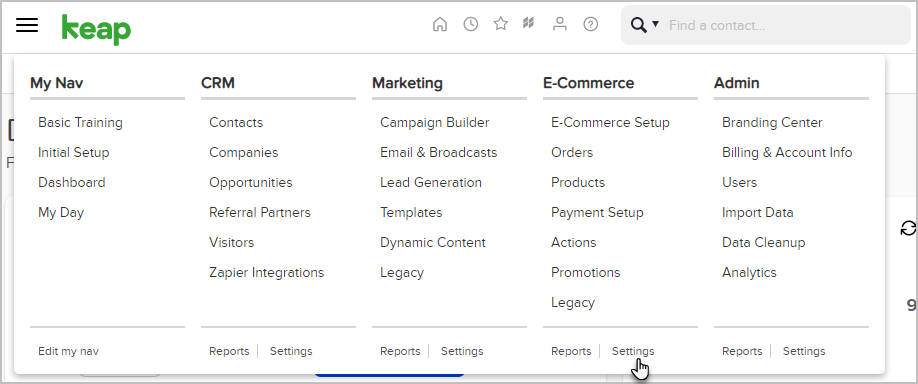Open recent items clock icon
Image resolution: width=918 pixels, height=384 pixels.
pyautogui.click(x=471, y=24)
